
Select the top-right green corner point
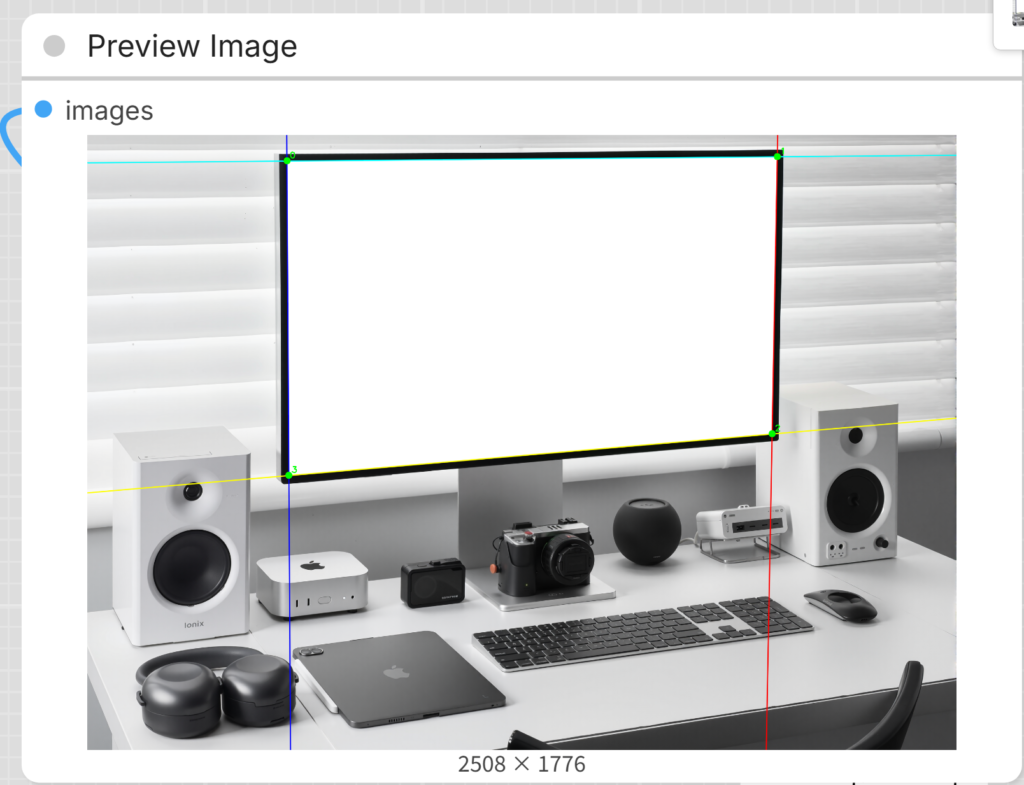point(778,155)
